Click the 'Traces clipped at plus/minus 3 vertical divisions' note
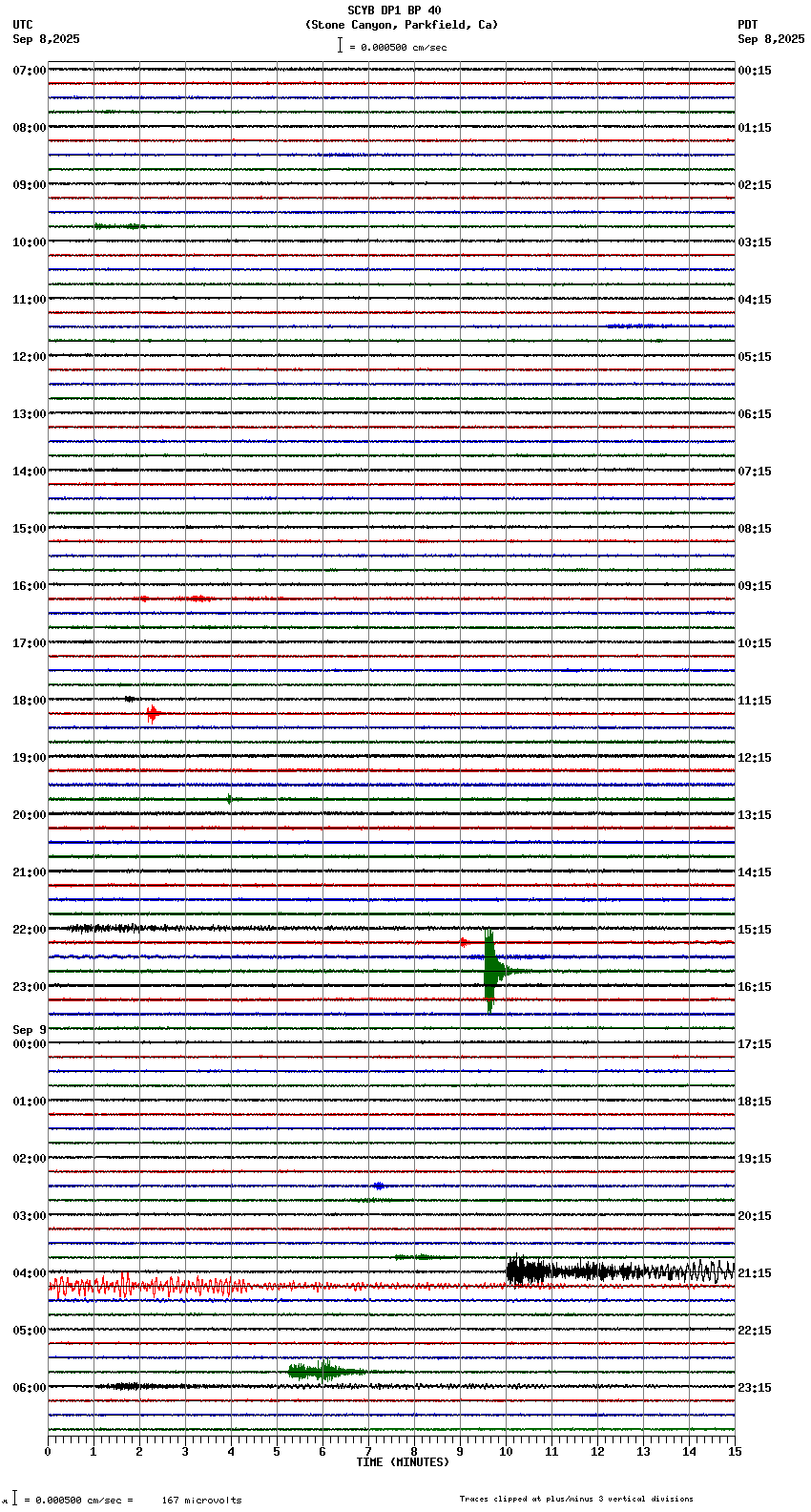The width and height of the screenshot is (811, 1512). 576,1499
